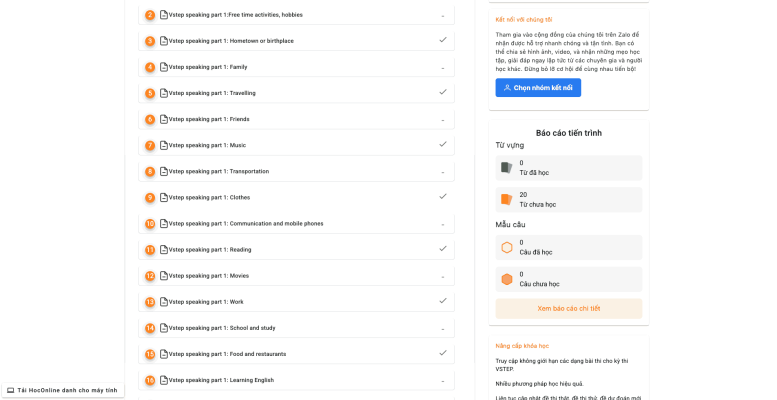Click the dark cards icon for Từ đã học
Viewport: 777px width, 400px height.
[x=506, y=168]
